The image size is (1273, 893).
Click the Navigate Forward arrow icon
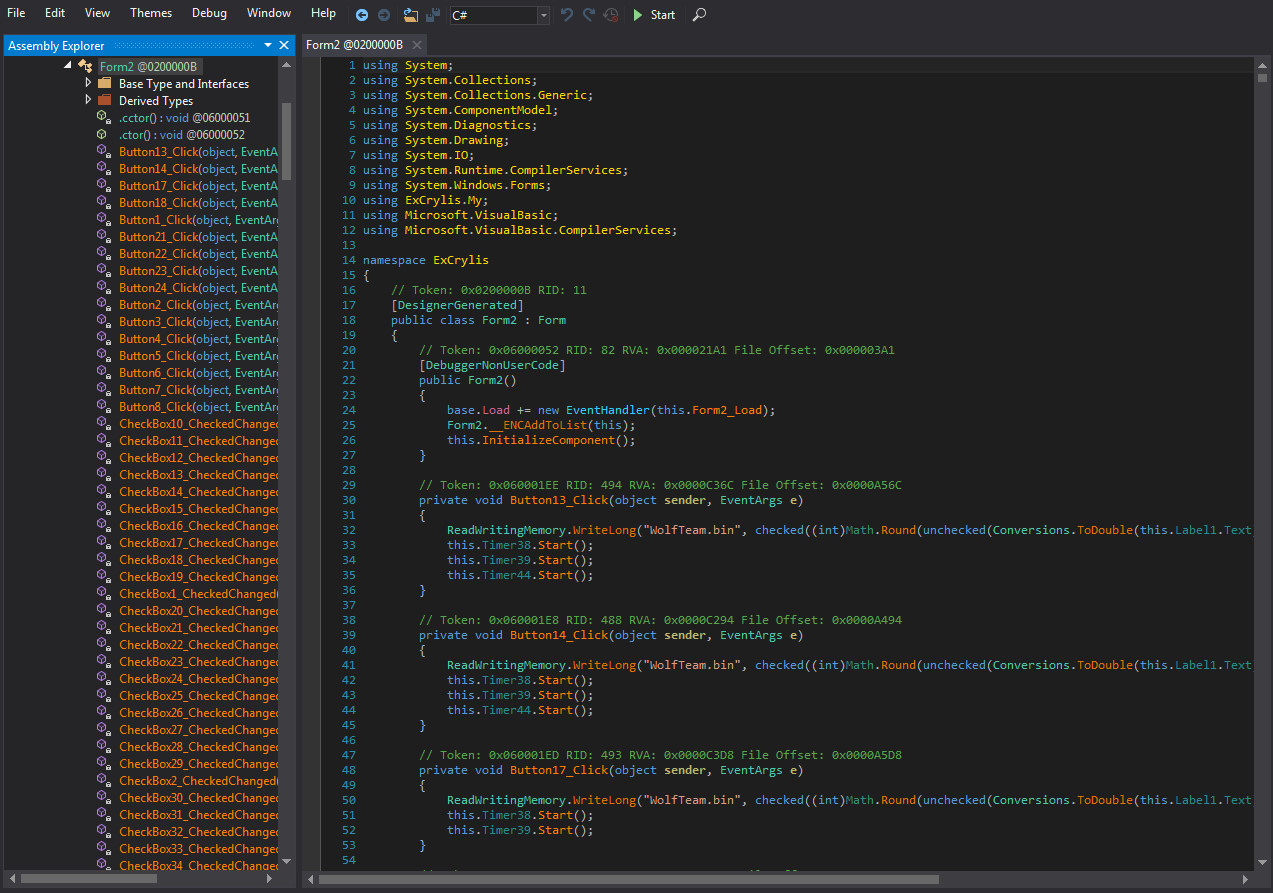coord(384,15)
